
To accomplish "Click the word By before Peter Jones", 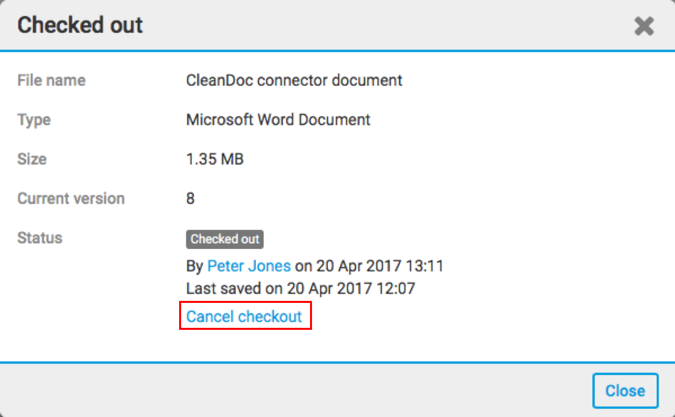I will [195, 266].
